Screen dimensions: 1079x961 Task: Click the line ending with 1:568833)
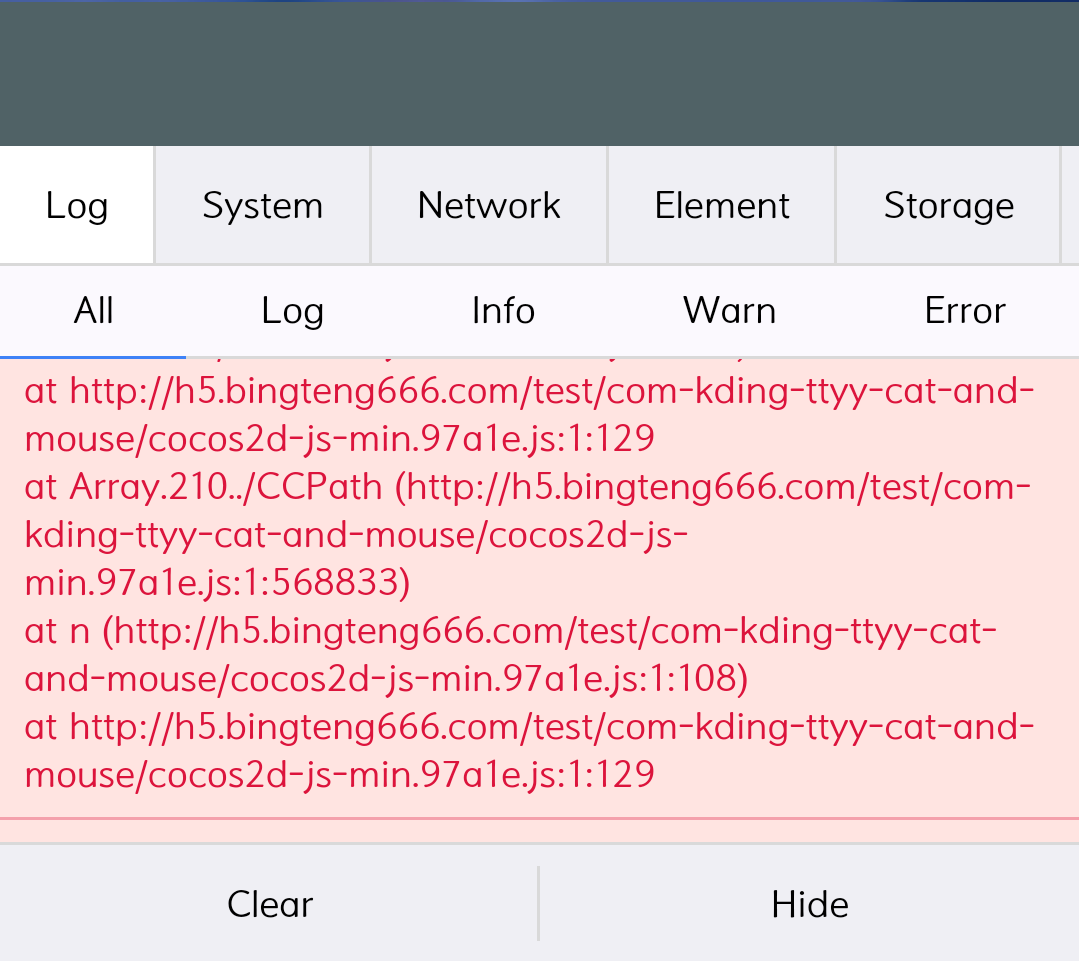pyautogui.click(x=217, y=583)
